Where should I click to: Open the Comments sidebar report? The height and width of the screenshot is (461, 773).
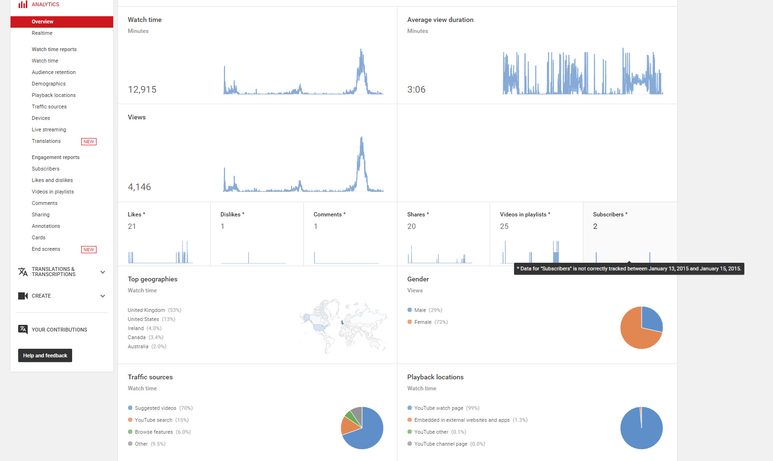44,203
